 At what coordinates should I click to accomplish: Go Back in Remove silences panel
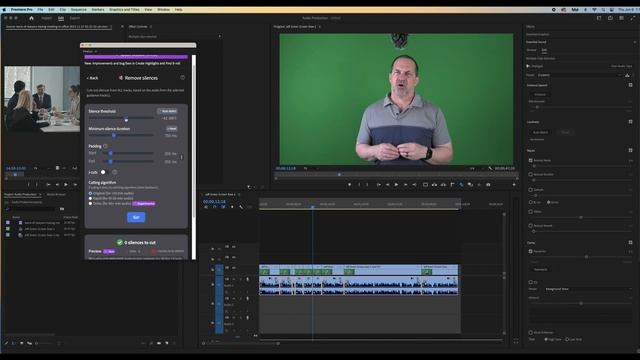pyautogui.click(x=92, y=78)
